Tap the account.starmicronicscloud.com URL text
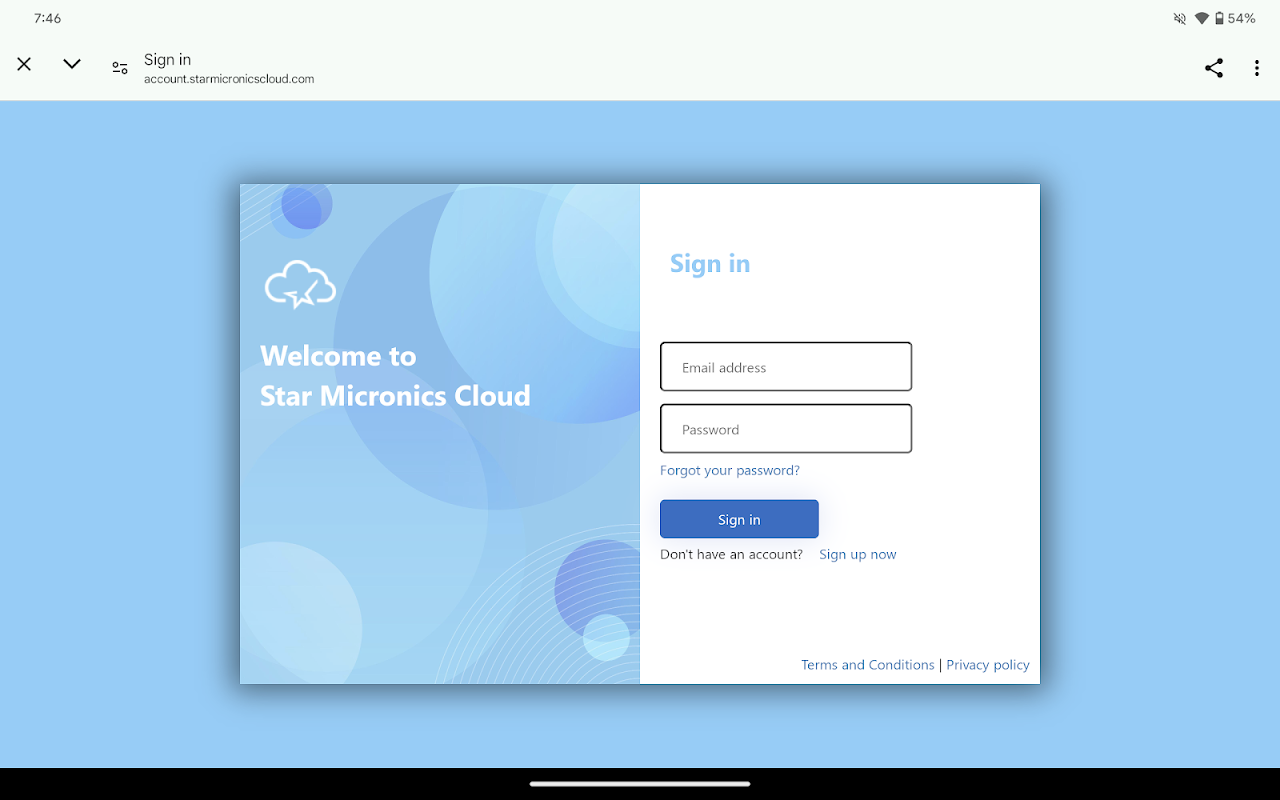 pyautogui.click(x=229, y=79)
